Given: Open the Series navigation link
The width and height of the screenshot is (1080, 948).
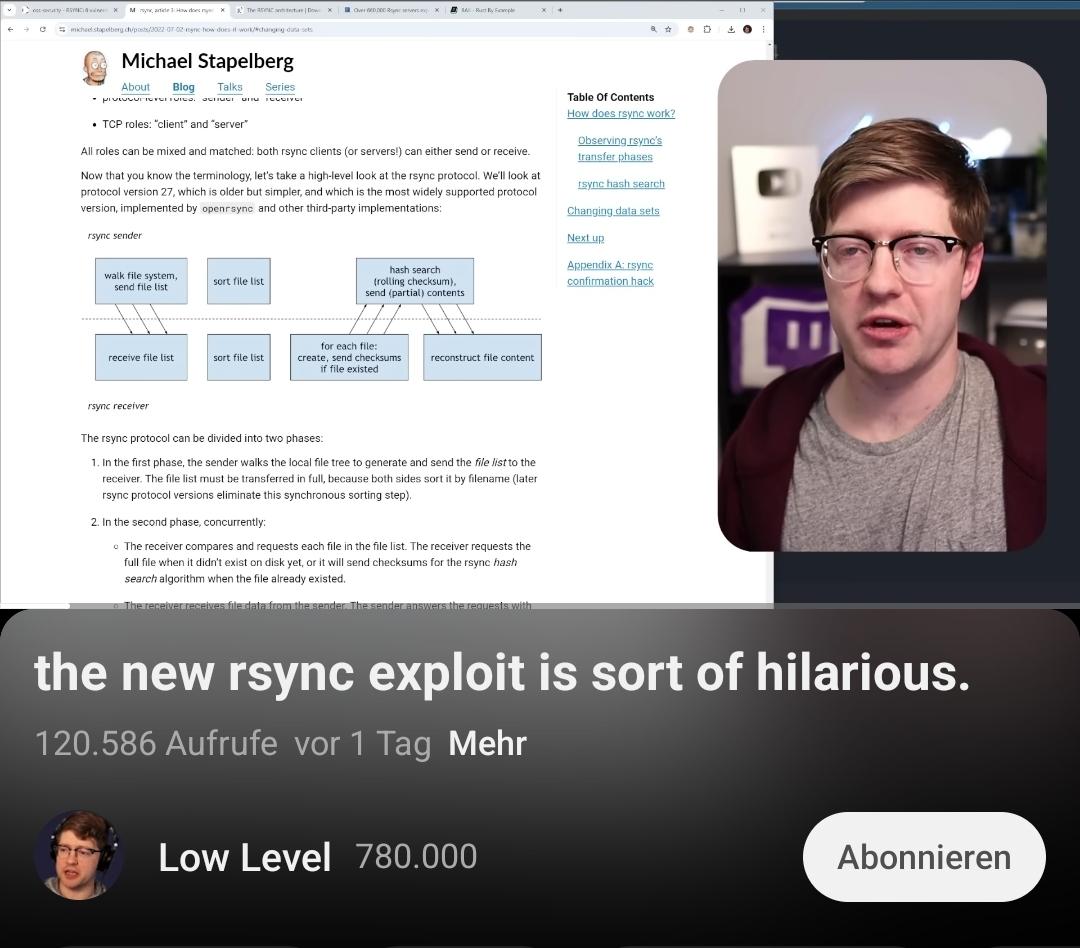Looking at the screenshot, I should coord(280,87).
